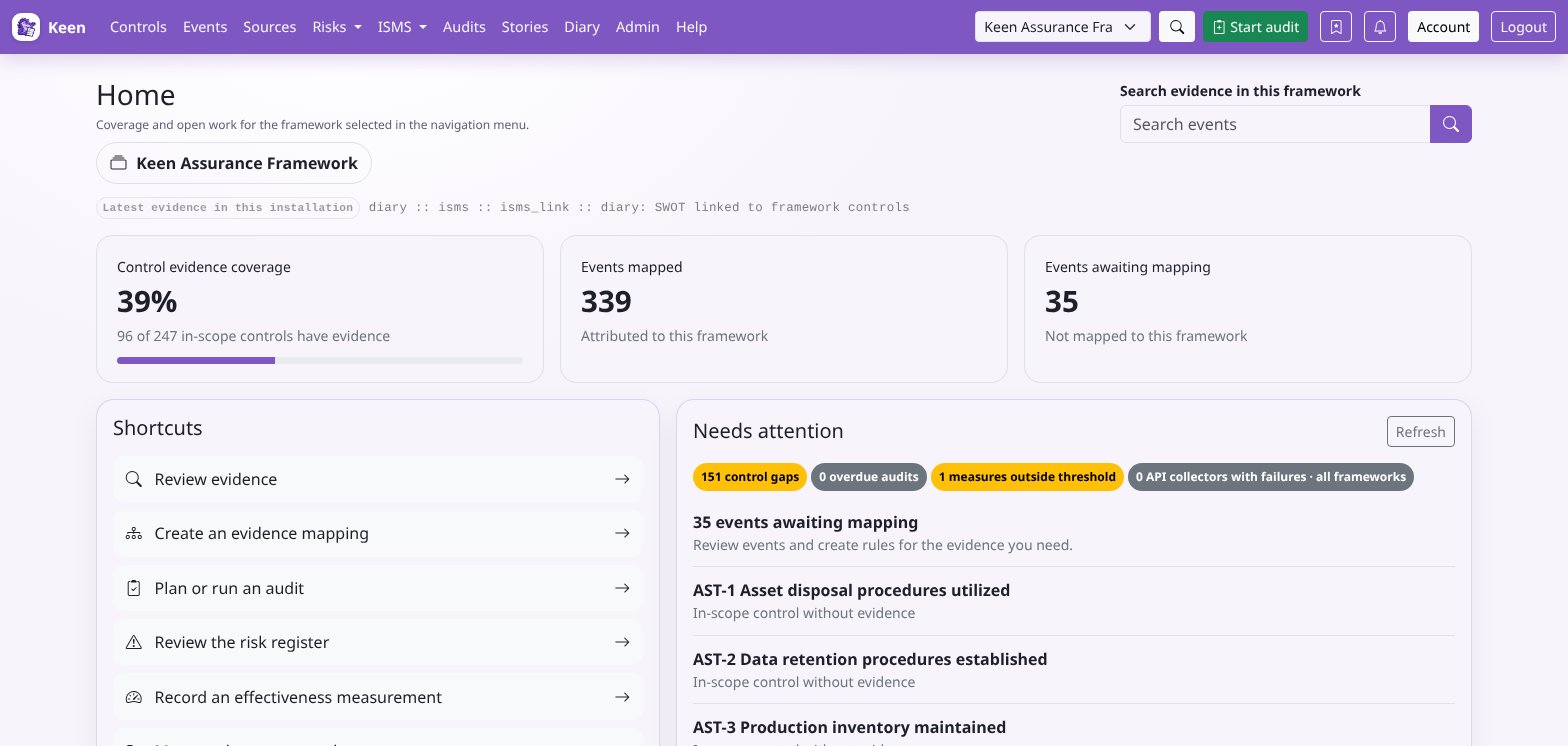
Task: Open 35 events awaiting mapping item
Action: 805,522
